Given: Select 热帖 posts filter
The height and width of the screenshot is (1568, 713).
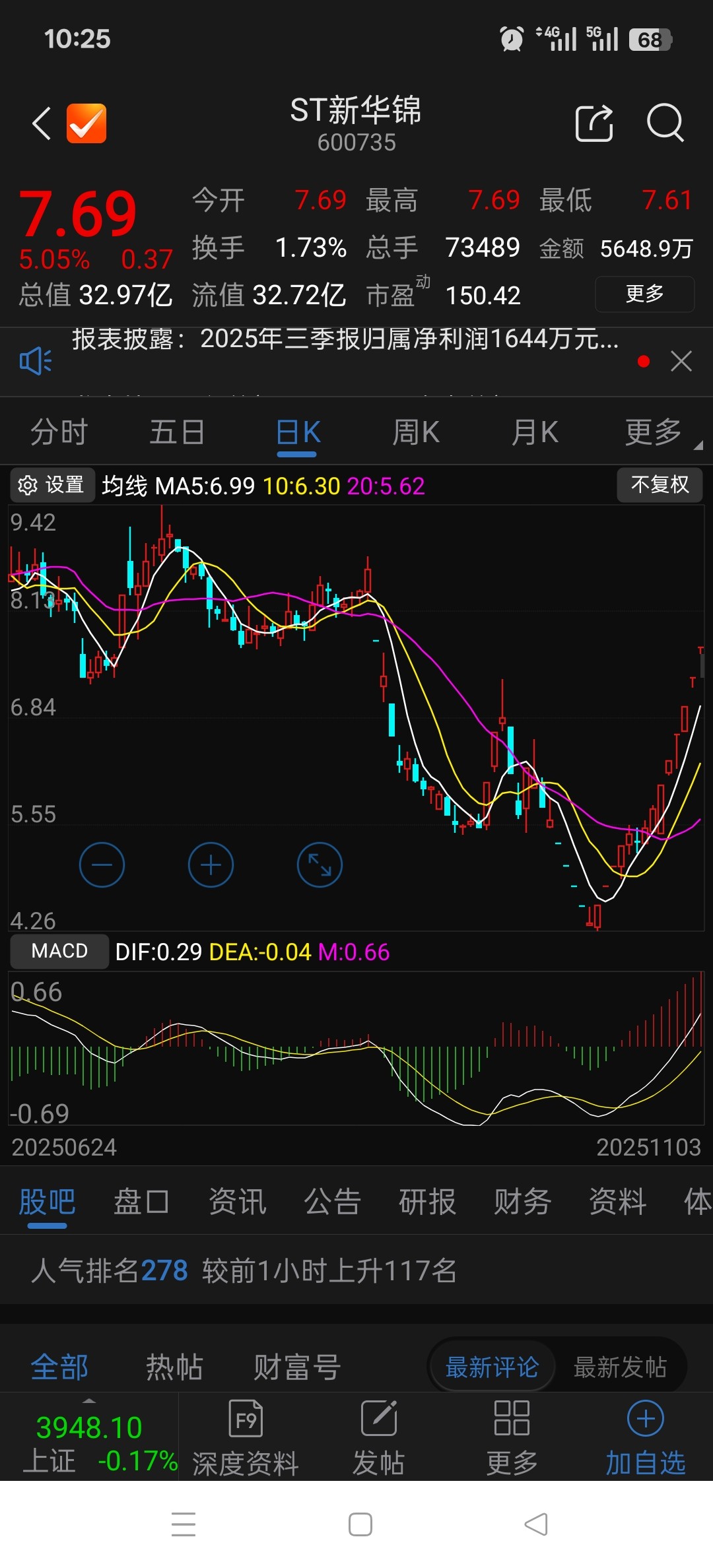Looking at the screenshot, I should pos(174,1367).
